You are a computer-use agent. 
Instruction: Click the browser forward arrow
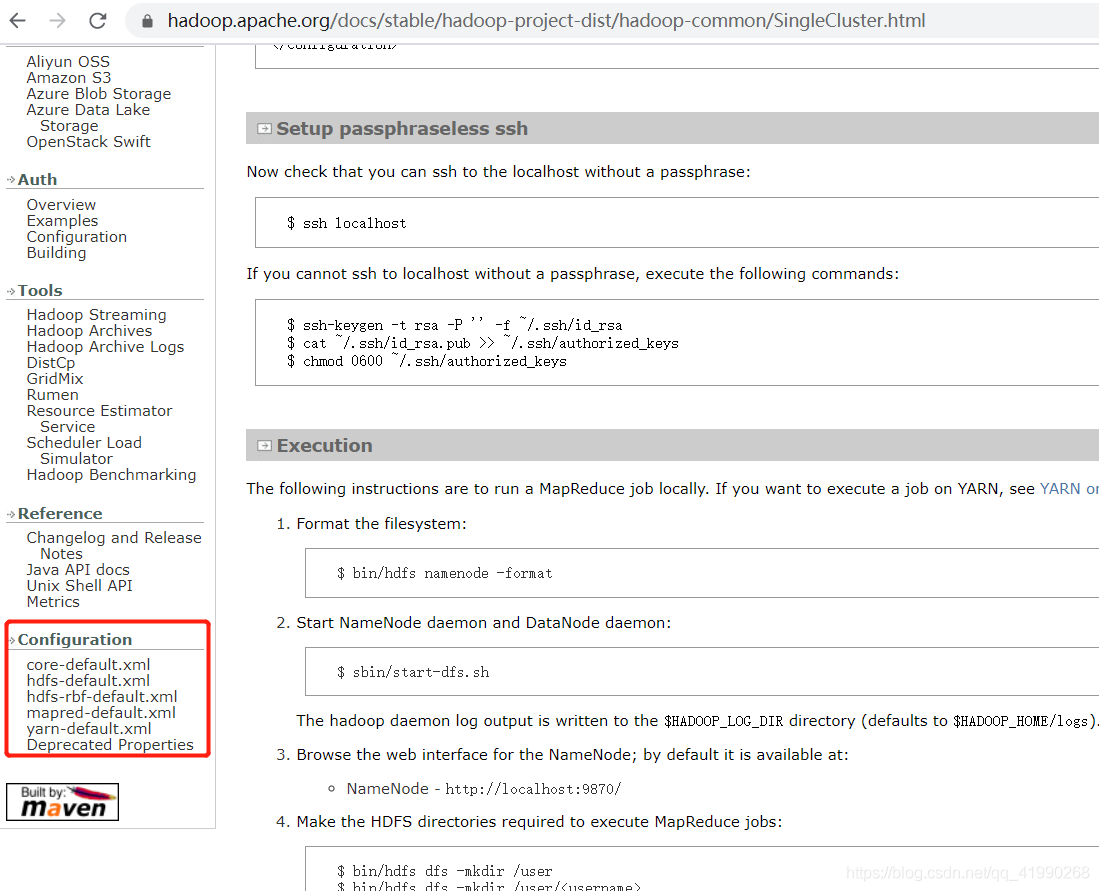pos(57,21)
